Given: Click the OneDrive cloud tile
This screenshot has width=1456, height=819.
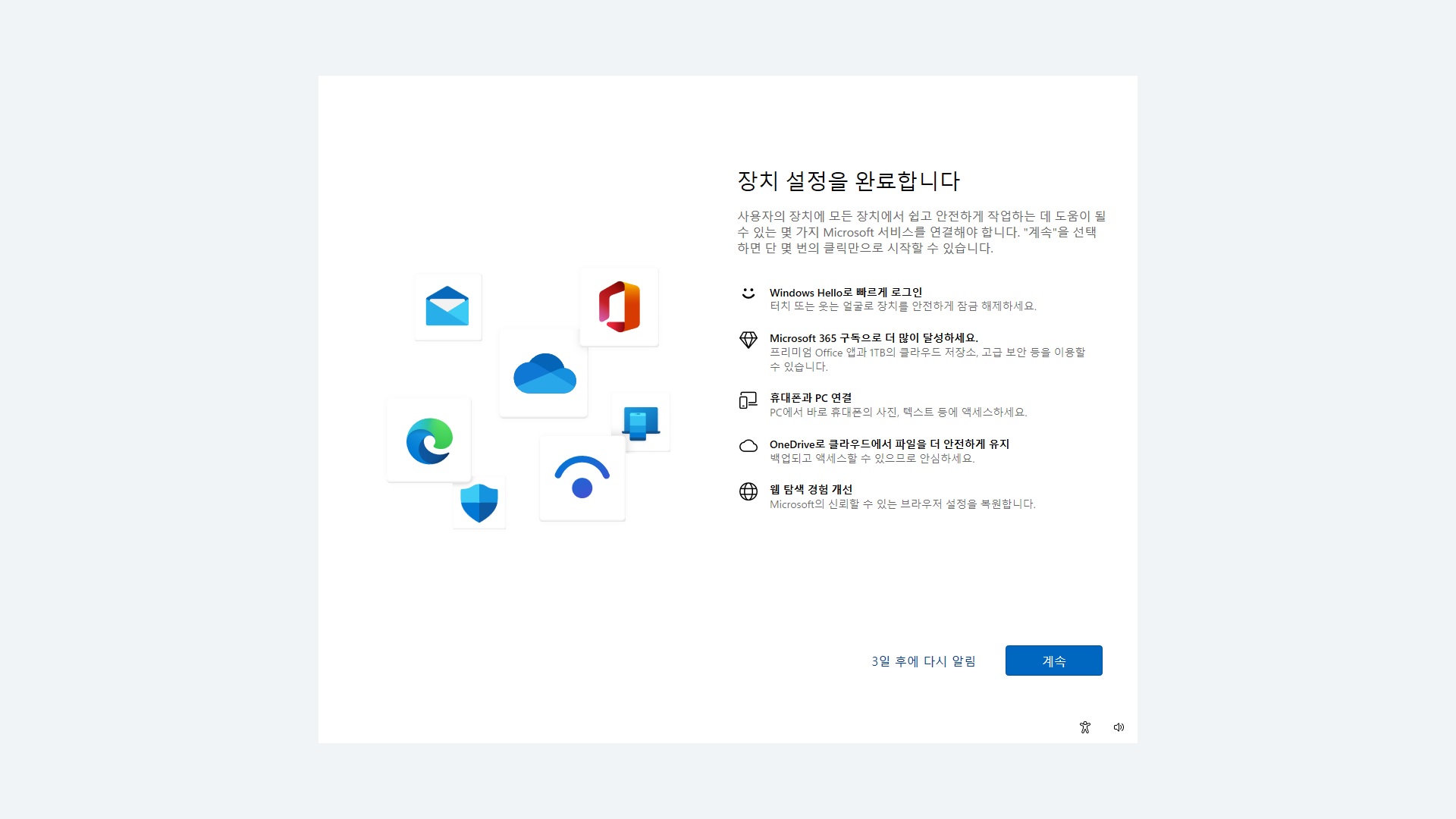Looking at the screenshot, I should tap(544, 374).
